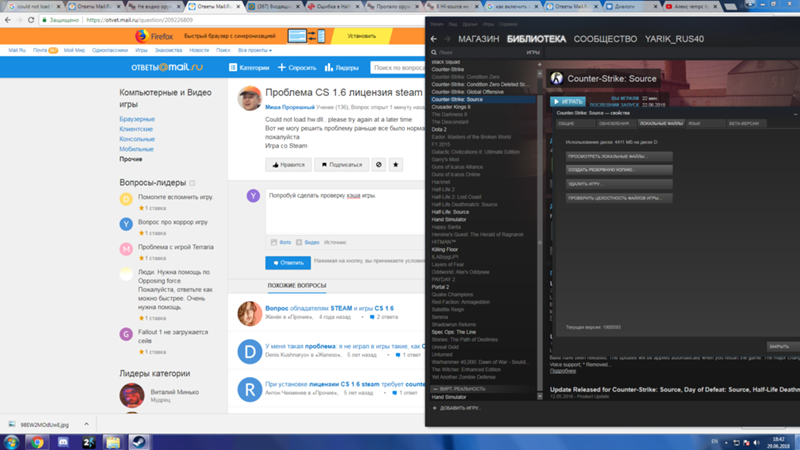The width and height of the screenshot is (800, 450).
Task: Open the СООБЩЕСТВО tab in Steam
Action: tap(605, 39)
